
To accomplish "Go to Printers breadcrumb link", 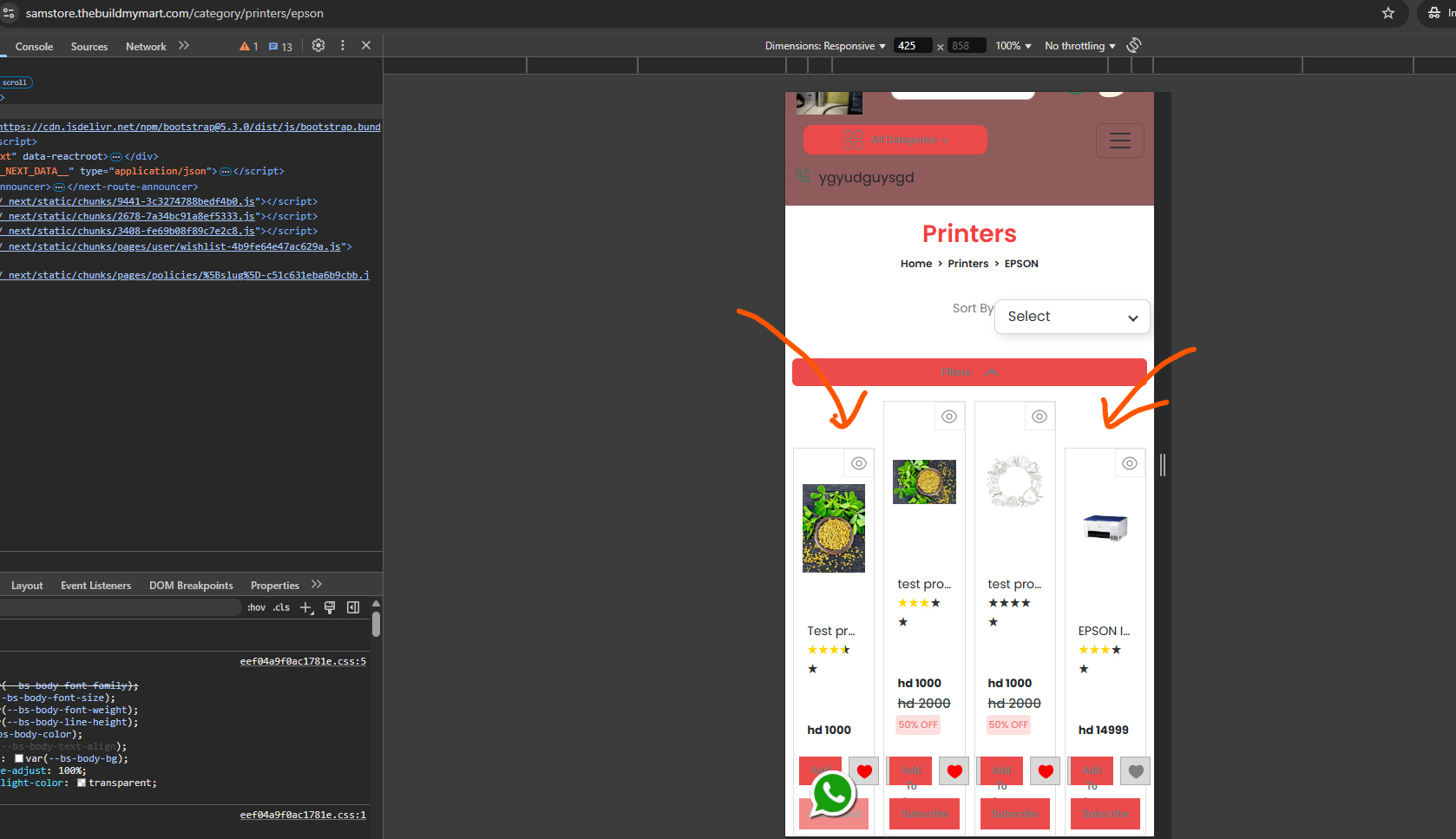I will 968,264.
